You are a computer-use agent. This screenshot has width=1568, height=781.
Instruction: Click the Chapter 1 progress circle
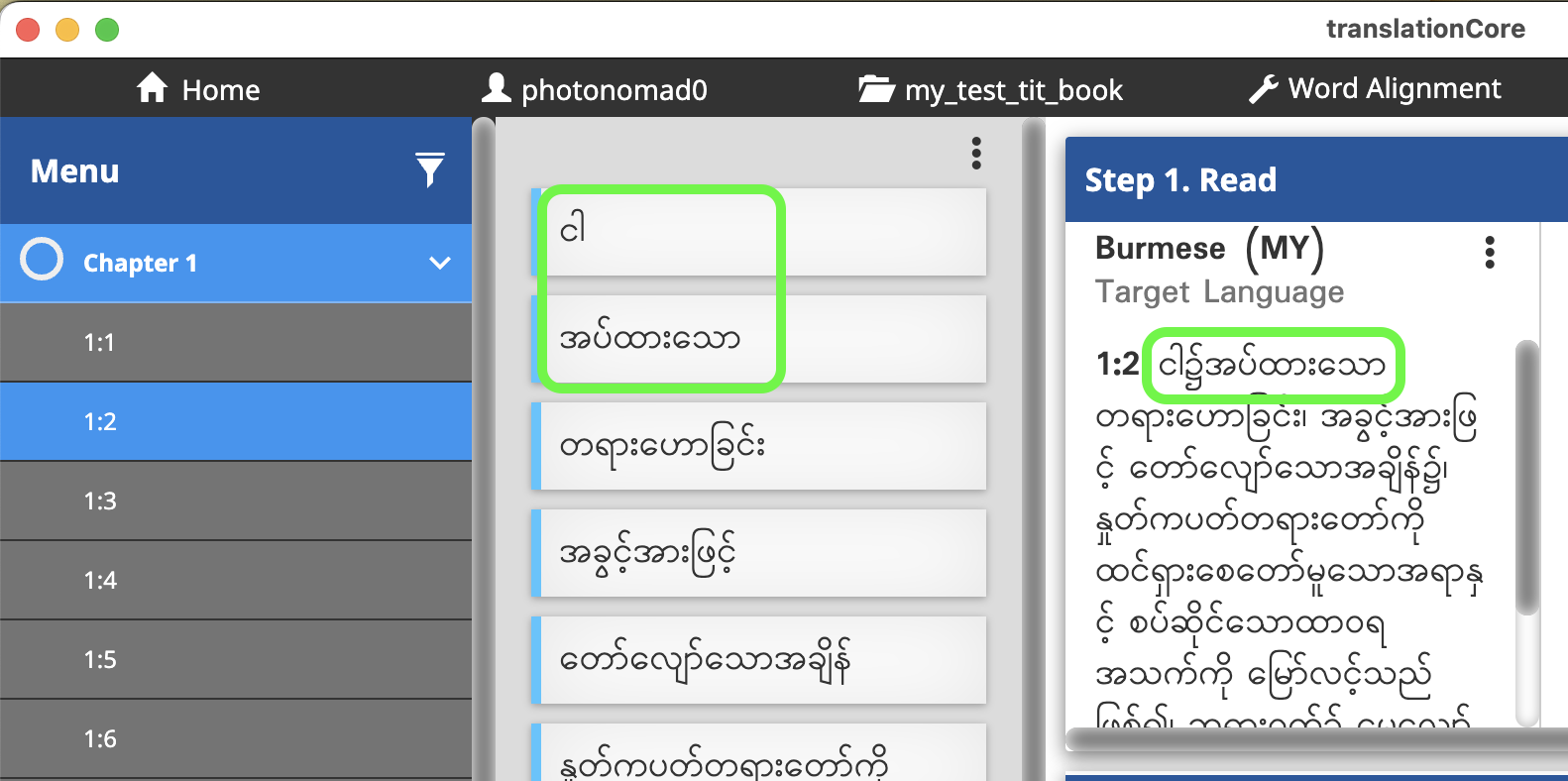tap(42, 260)
